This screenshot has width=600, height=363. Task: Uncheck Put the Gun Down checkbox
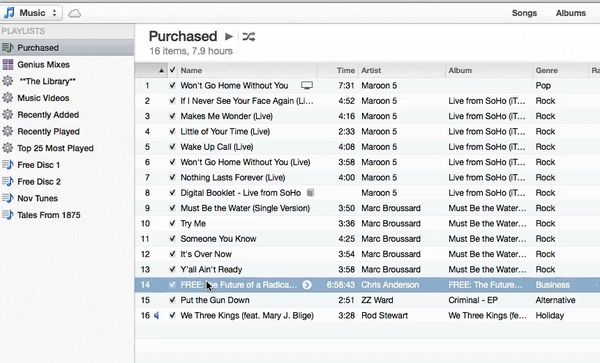pos(173,300)
